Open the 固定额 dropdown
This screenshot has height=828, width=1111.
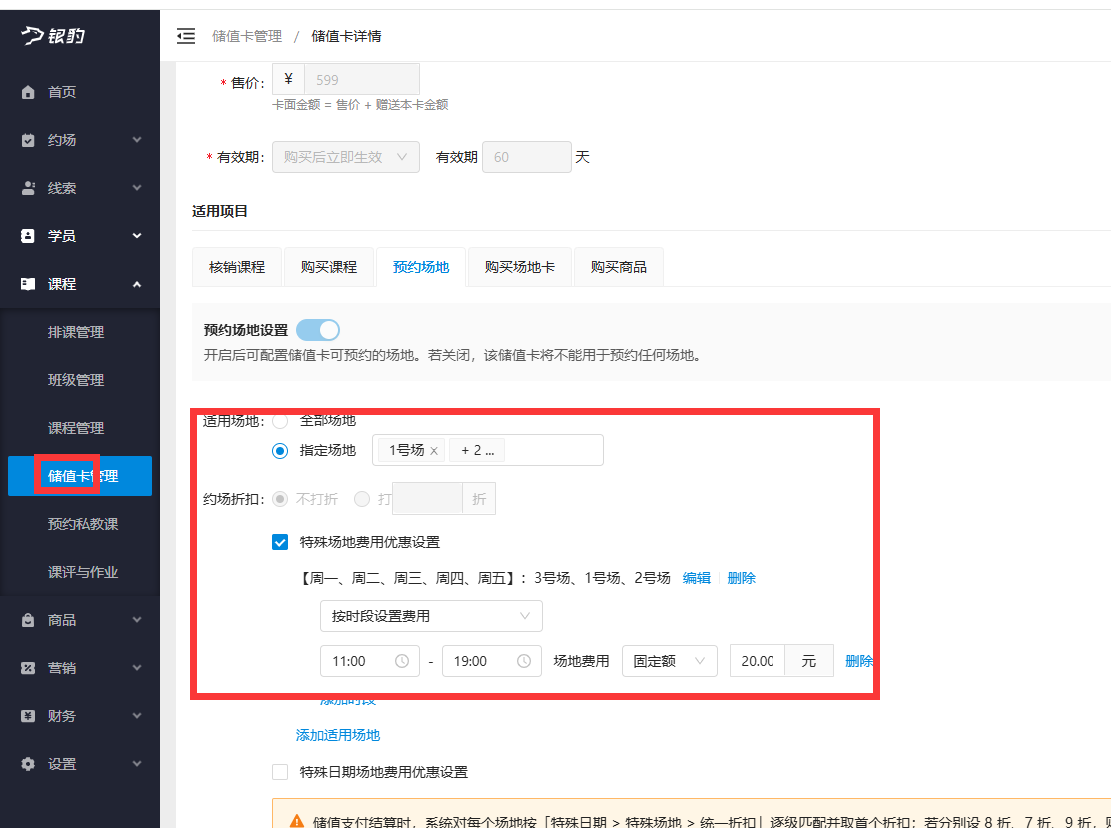click(670, 660)
